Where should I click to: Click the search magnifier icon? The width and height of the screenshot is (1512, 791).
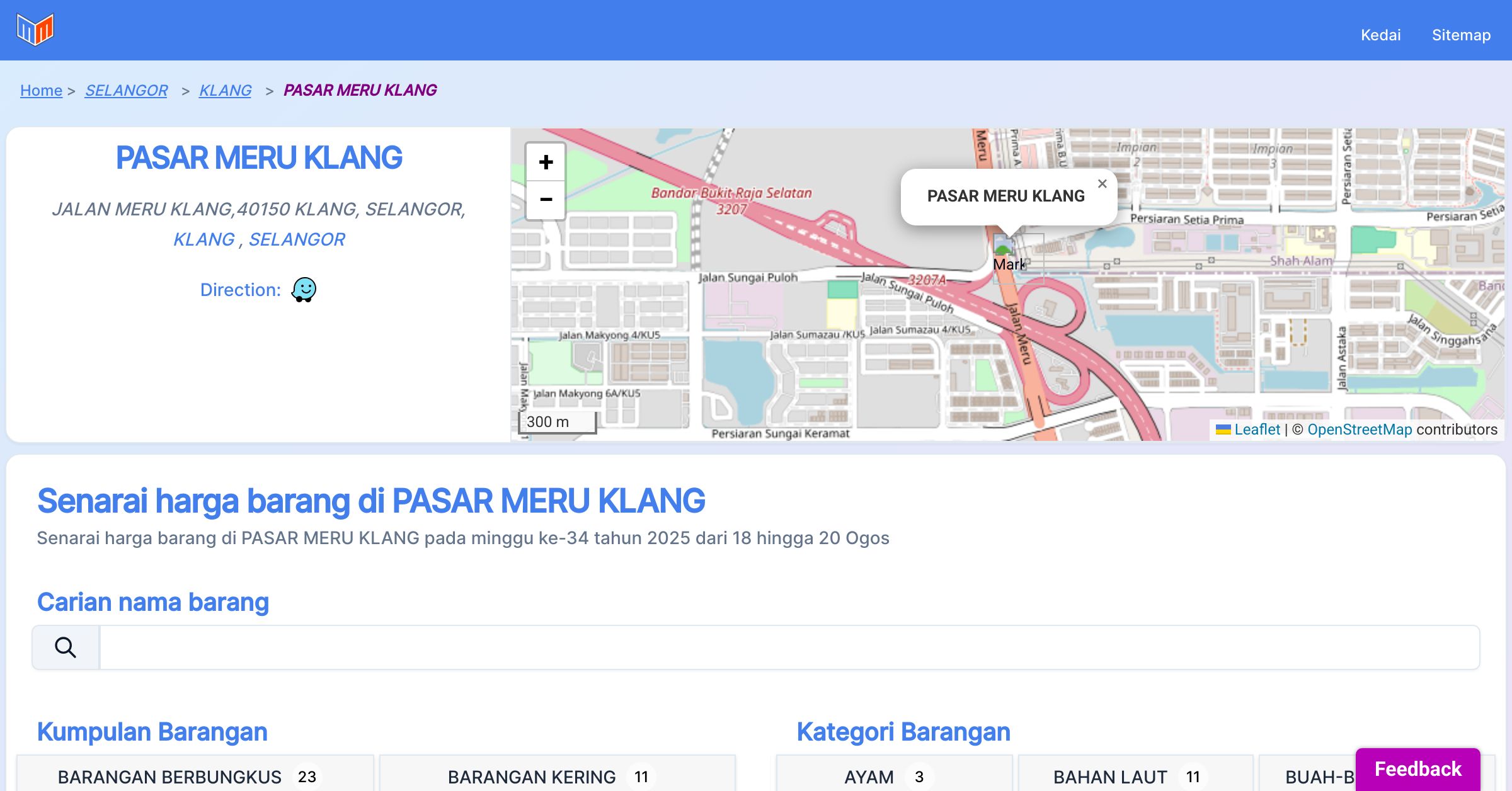pyautogui.click(x=66, y=647)
